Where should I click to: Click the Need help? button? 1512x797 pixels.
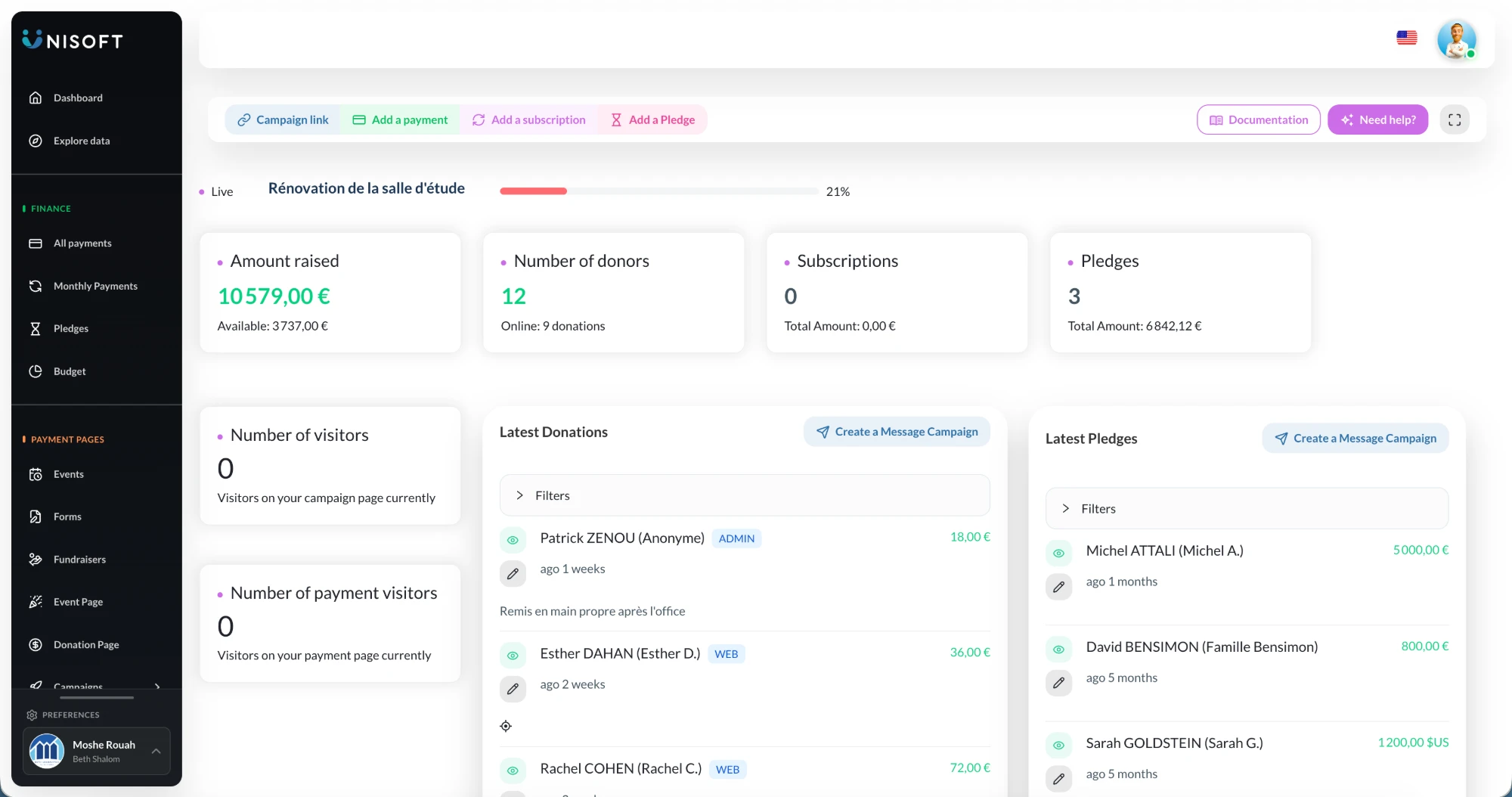point(1377,119)
